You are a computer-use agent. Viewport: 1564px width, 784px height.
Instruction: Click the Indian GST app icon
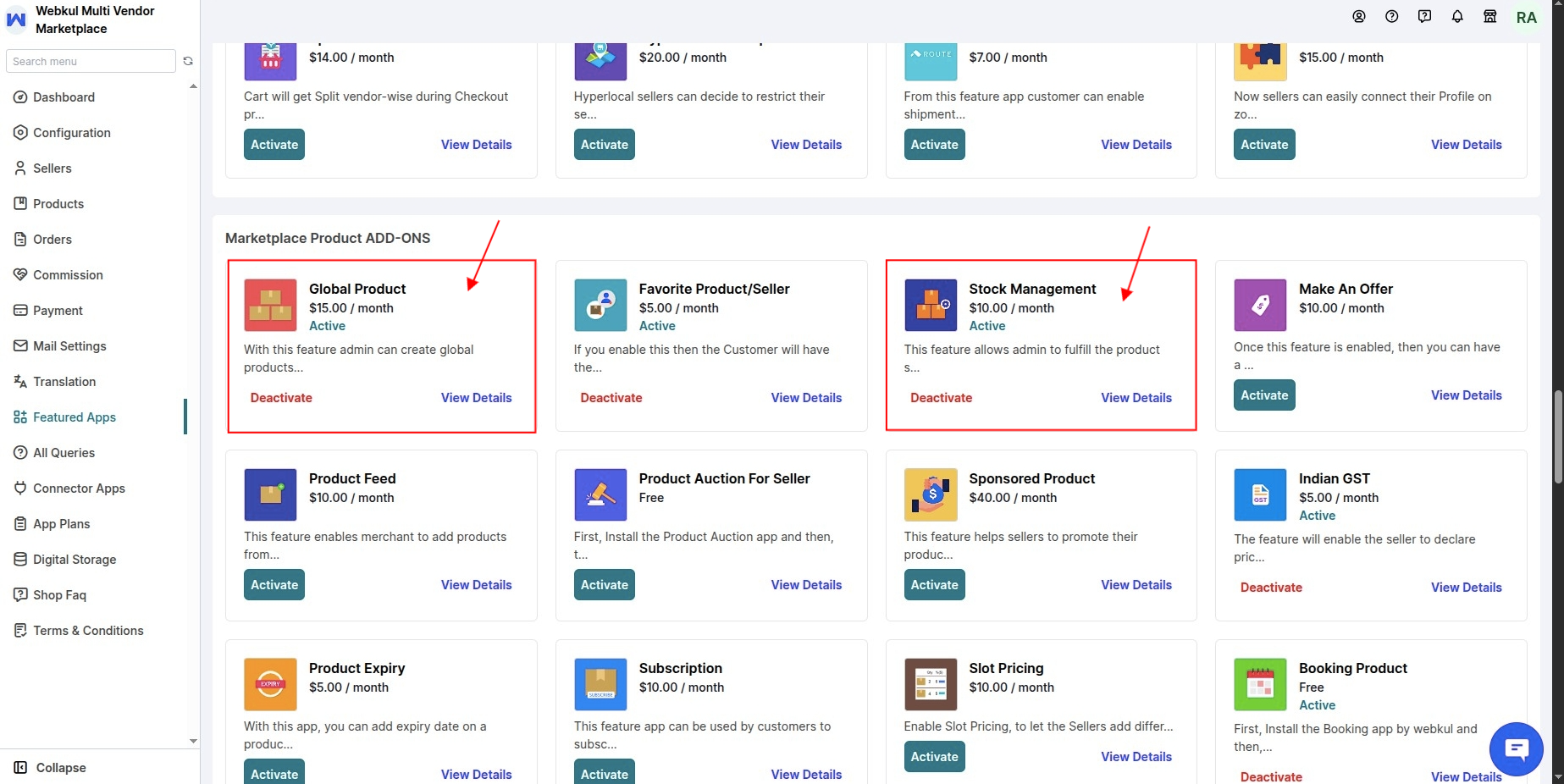(1260, 494)
